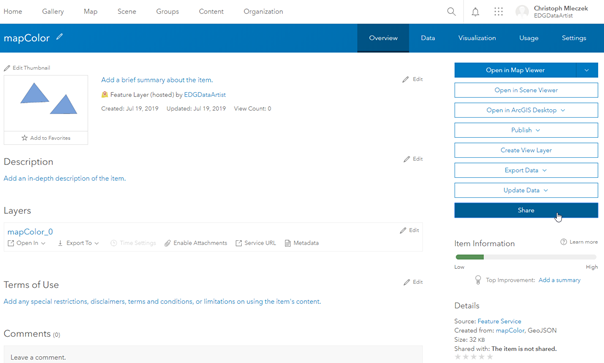The width and height of the screenshot is (604, 363).
Task: Open the mapColor created-from link
Action: (x=510, y=330)
